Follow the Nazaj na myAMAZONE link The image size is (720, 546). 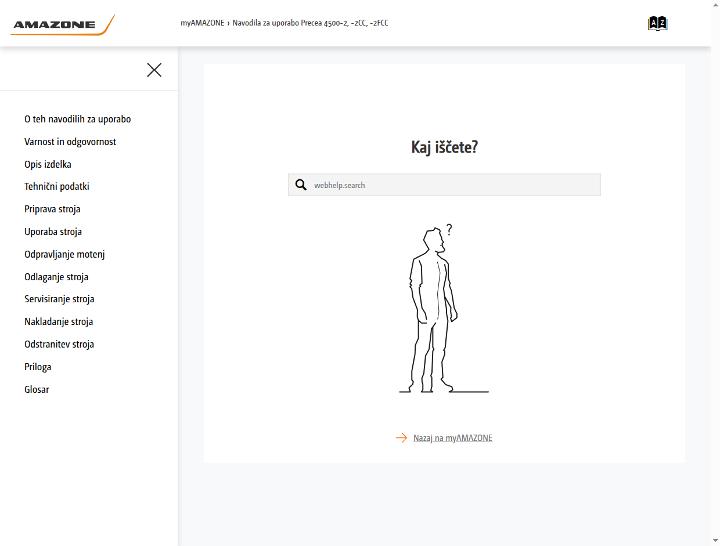pyautogui.click(x=453, y=438)
